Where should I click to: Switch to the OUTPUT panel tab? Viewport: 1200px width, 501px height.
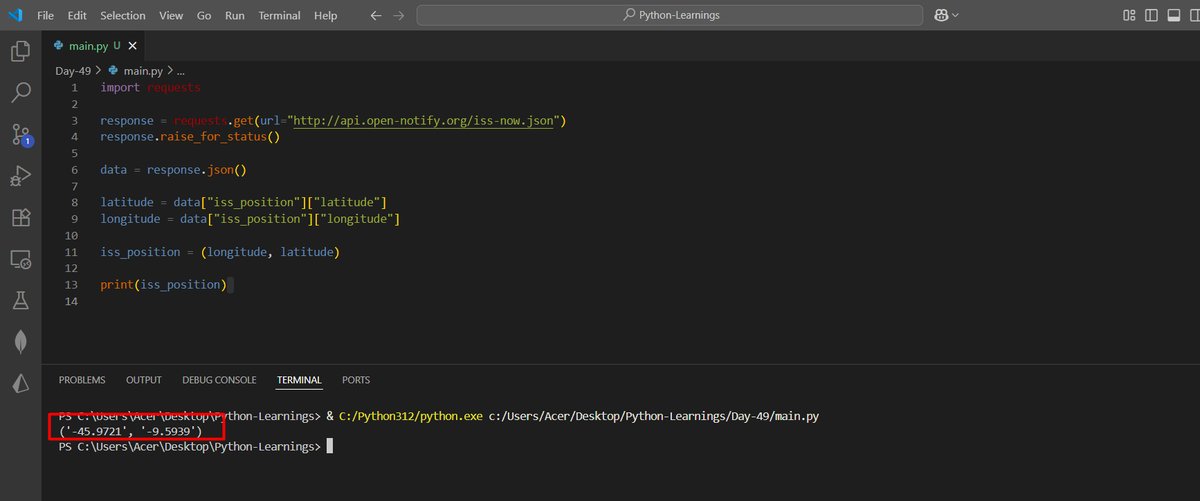(144, 380)
